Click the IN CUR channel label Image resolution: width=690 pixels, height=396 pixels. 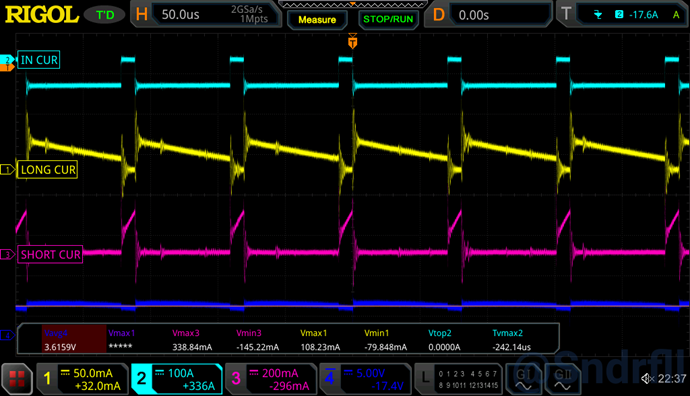coord(39,60)
